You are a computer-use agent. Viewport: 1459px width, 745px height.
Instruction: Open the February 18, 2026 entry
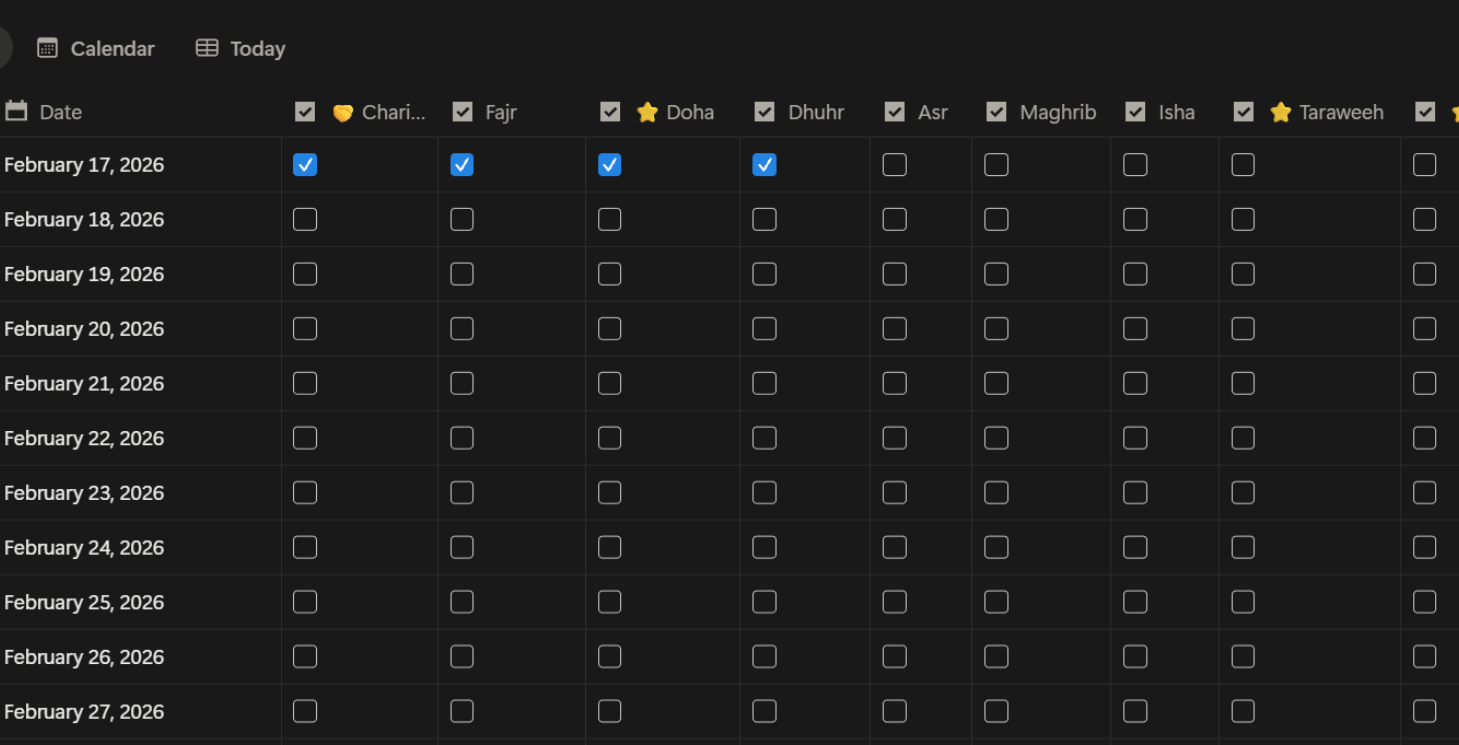(84, 220)
